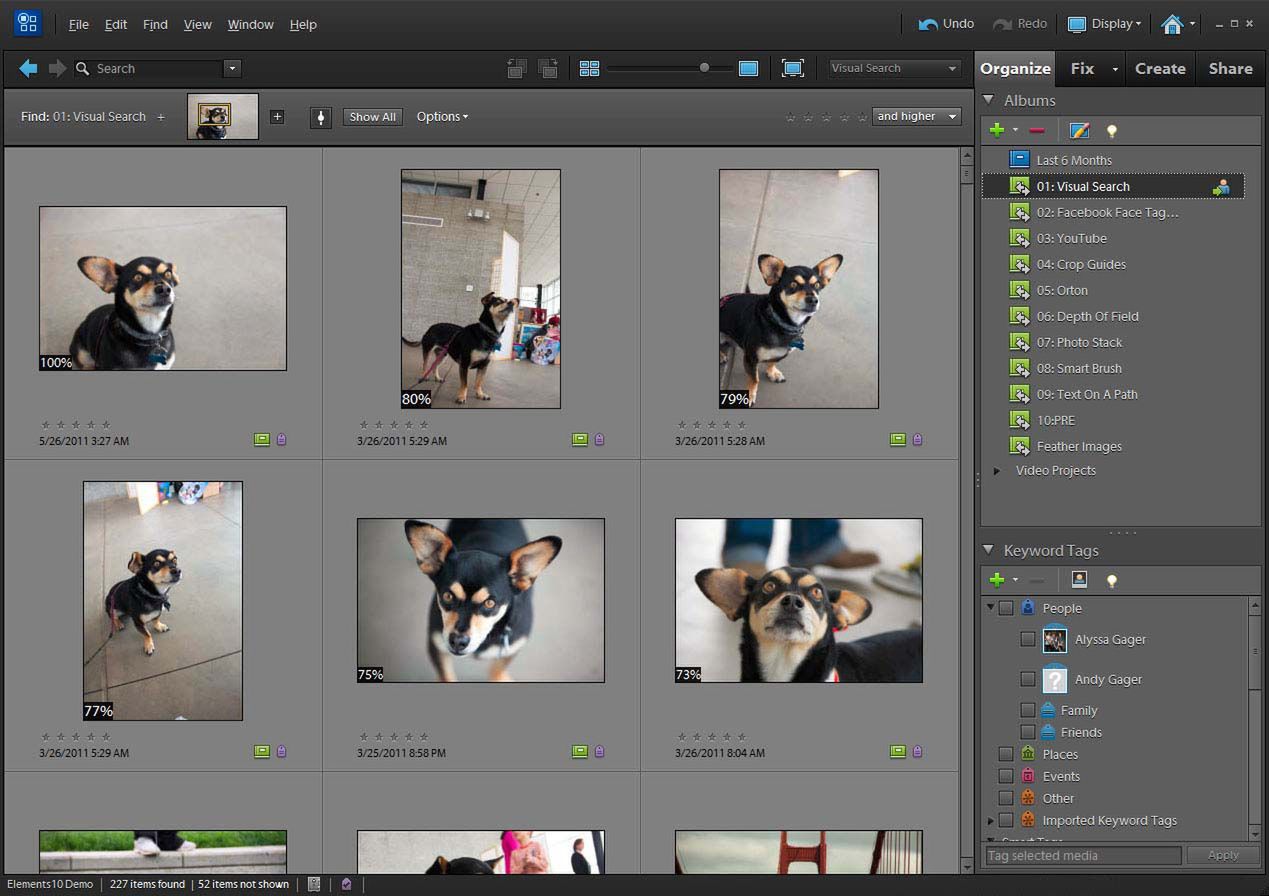Screen dimensions: 1269x896
Task: Click the first star in the rating filter
Action: tap(791, 117)
